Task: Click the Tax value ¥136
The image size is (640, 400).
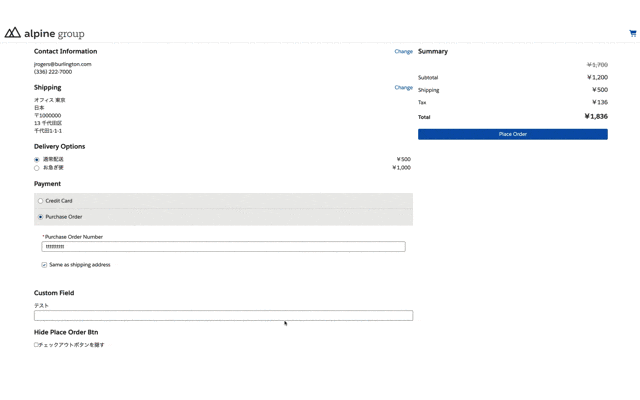Action: tap(600, 102)
